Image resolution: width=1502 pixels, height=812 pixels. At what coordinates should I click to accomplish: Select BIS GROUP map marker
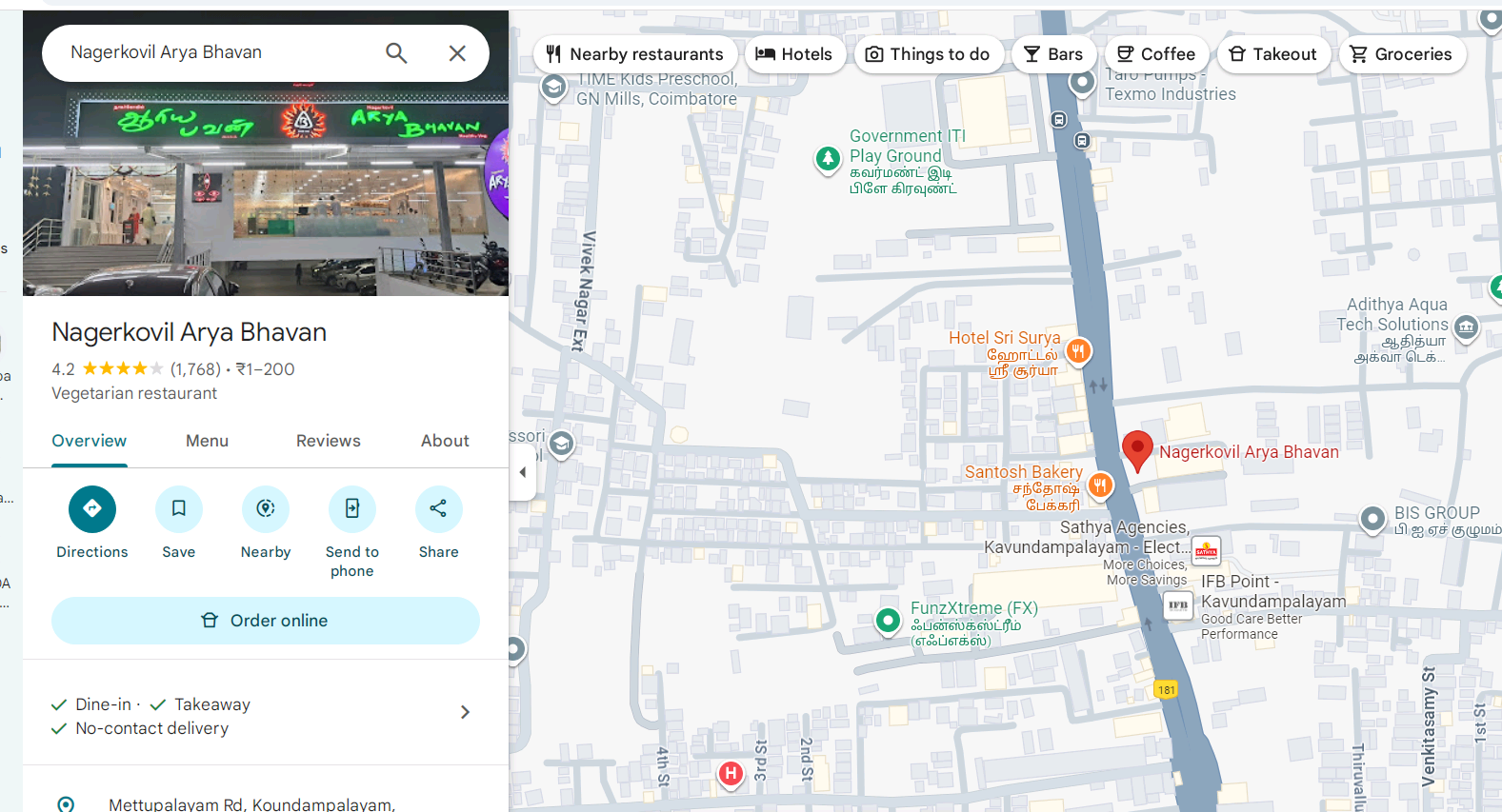1372,519
